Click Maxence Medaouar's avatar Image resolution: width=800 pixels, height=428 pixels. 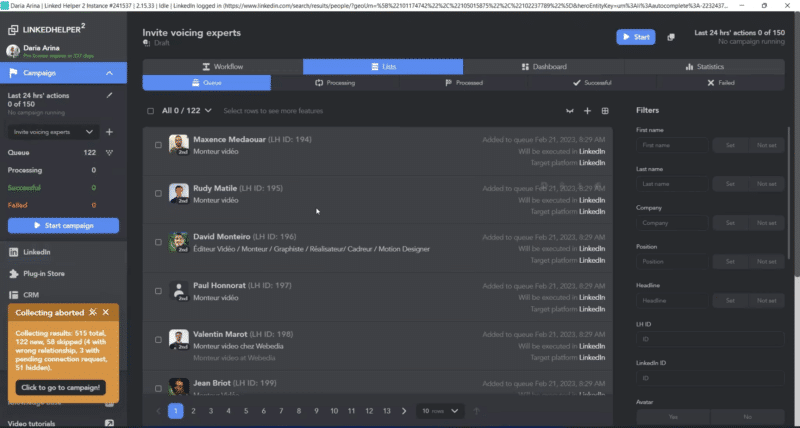coord(179,145)
